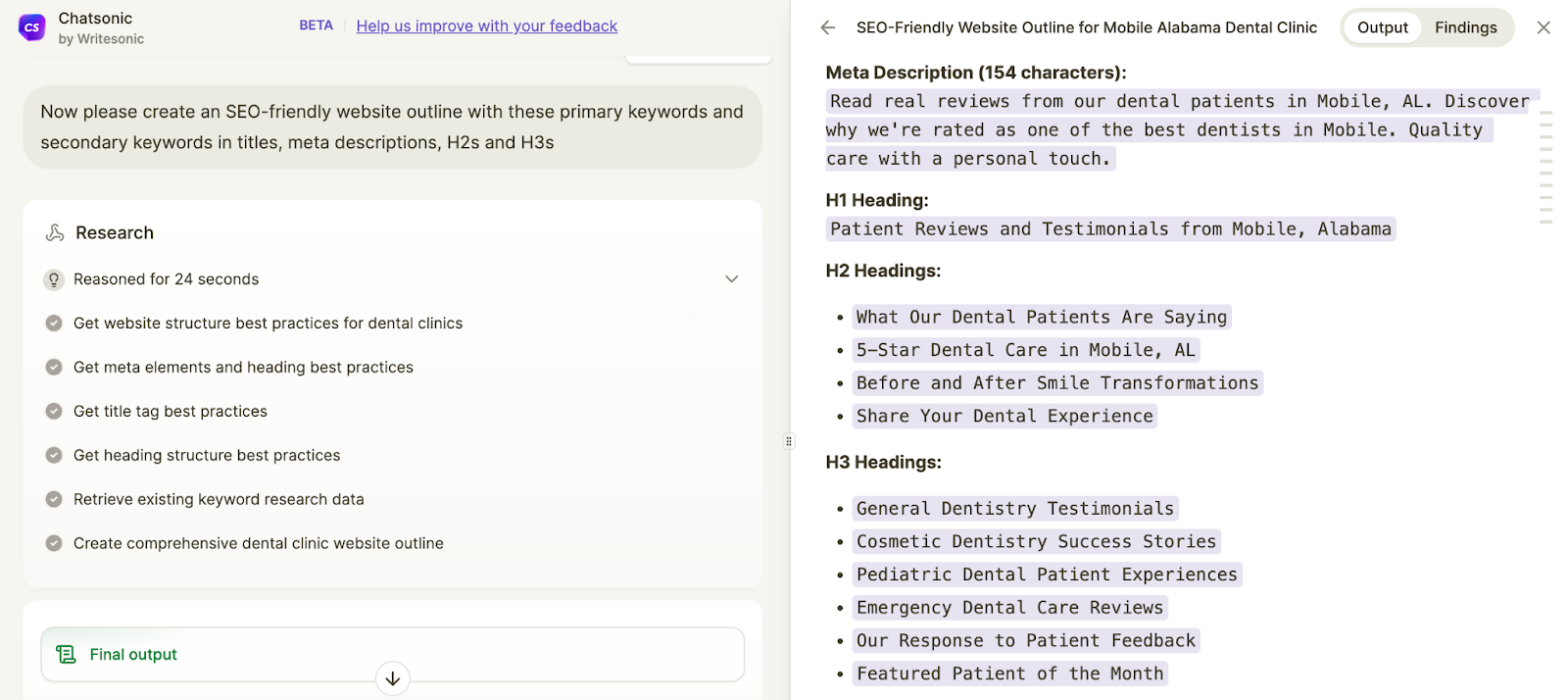Screen dimensions: 1568x700
Task: Select 'Create comprehensive dental clinic website outline' text
Action: pos(259,544)
